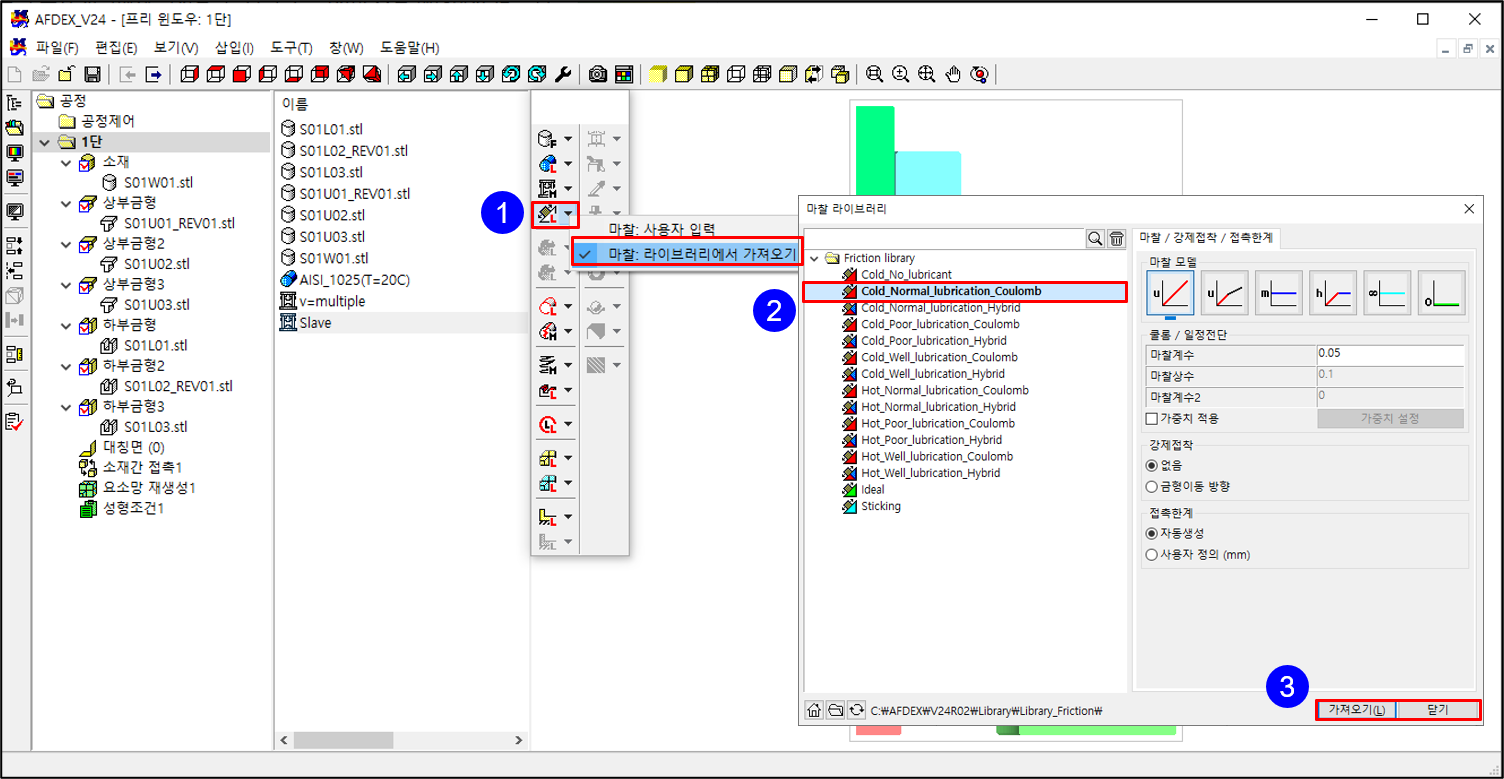The image size is (1504, 779).
Task: Click the name list horizontal scrollbar
Action: tap(400, 741)
